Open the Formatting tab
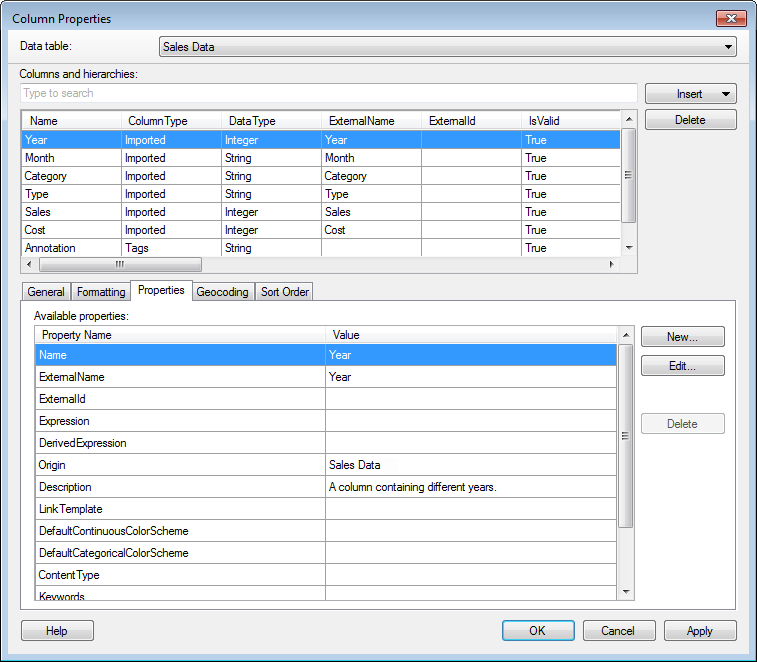Viewport: 757px width, 662px height. (x=101, y=292)
